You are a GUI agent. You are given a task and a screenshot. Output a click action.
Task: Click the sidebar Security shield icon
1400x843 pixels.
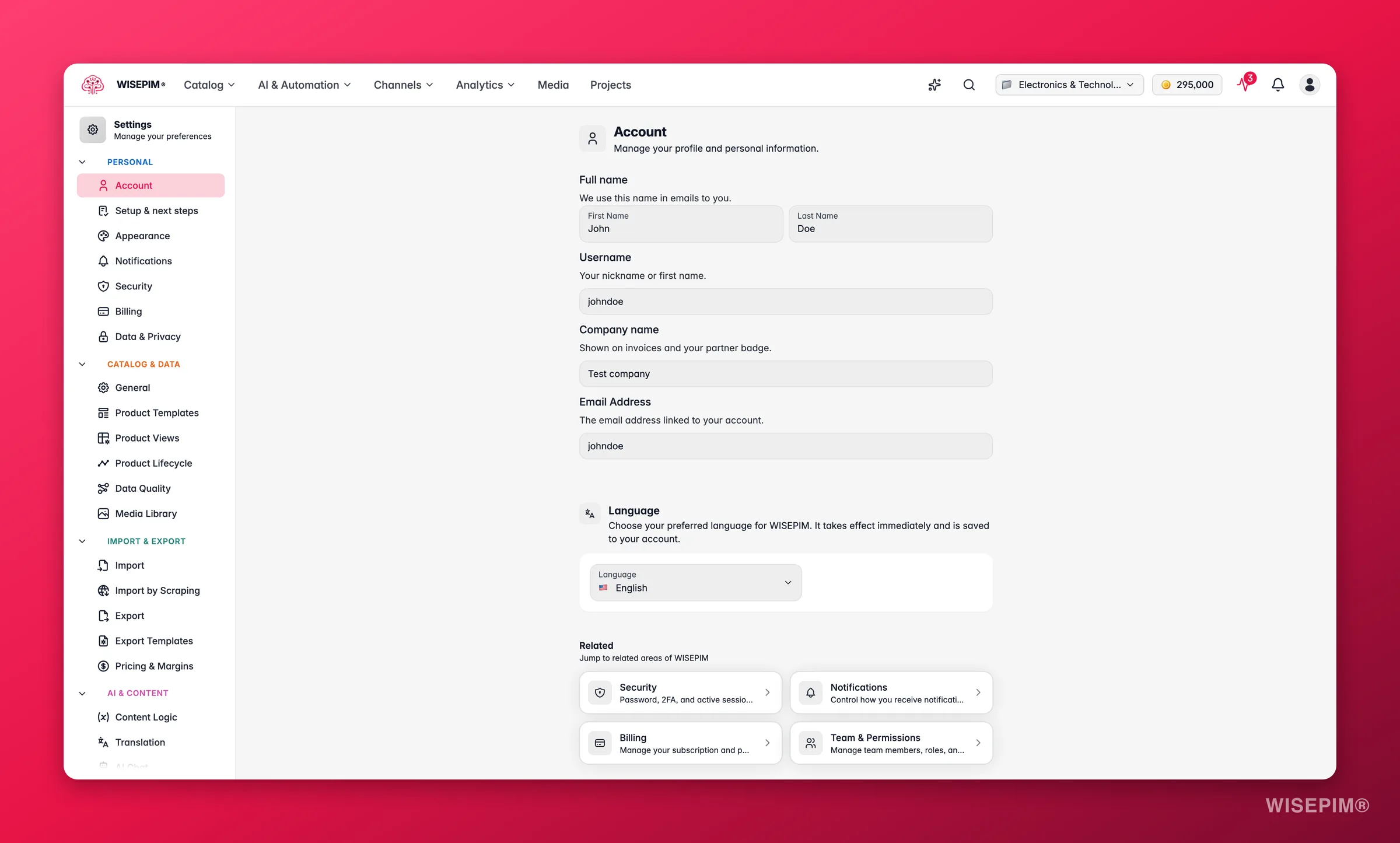point(103,286)
